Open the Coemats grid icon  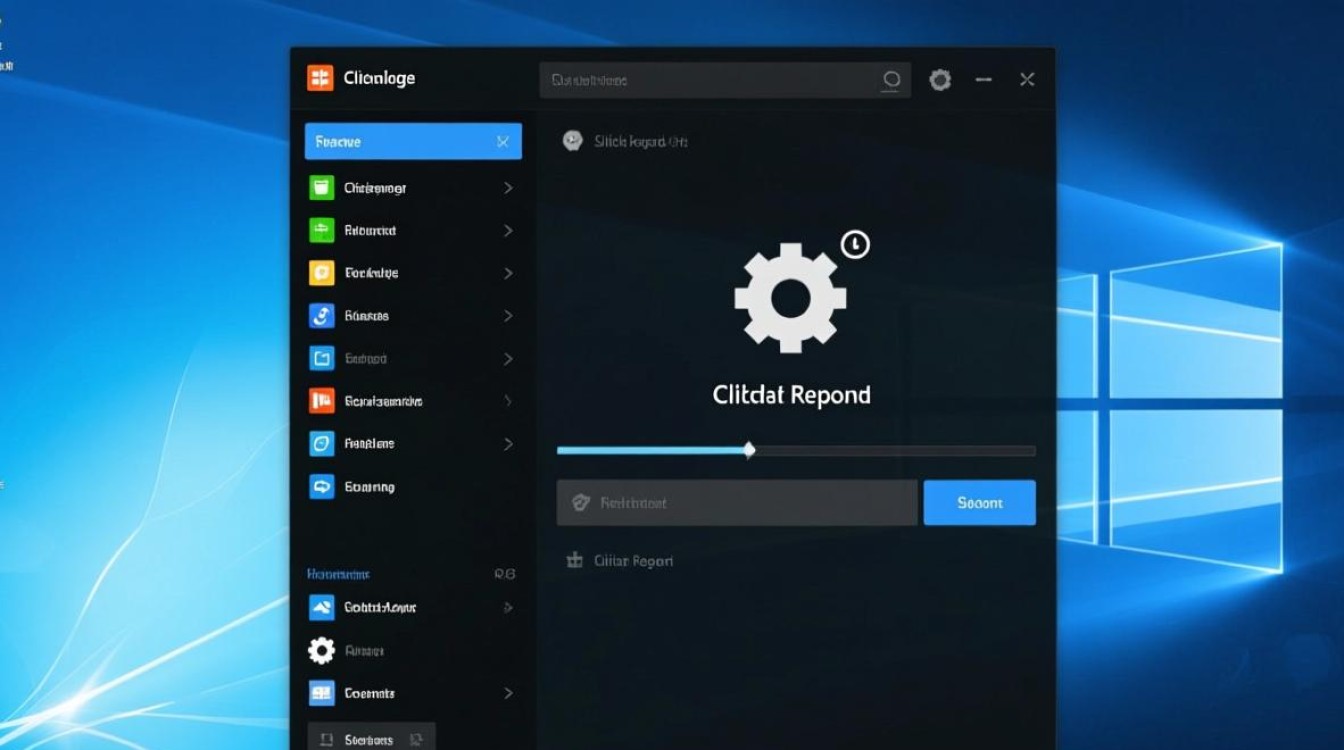322,693
